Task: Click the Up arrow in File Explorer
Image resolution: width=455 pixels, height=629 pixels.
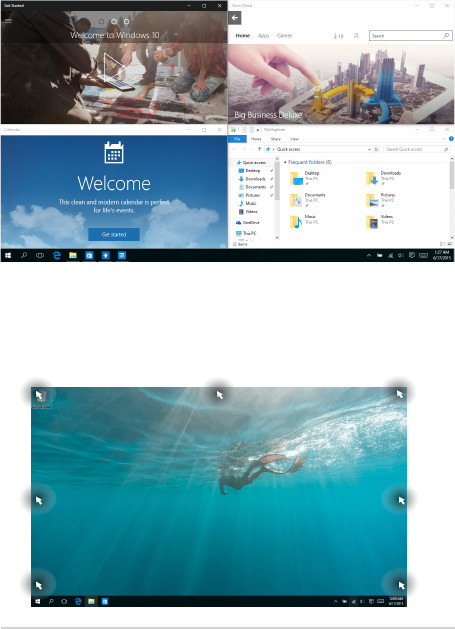Action: click(259, 149)
